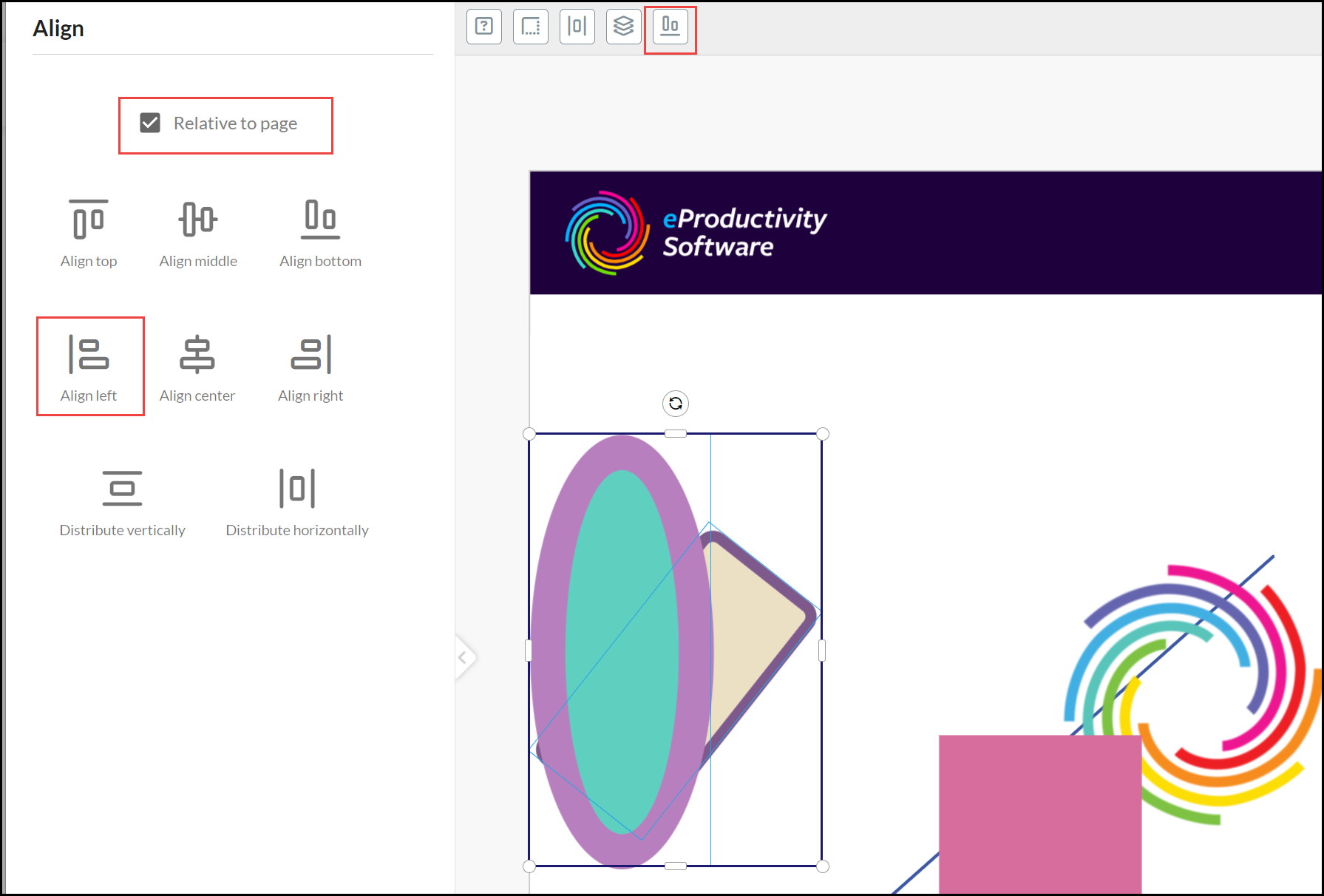Distribute the shapes horizontally

click(x=297, y=489)
